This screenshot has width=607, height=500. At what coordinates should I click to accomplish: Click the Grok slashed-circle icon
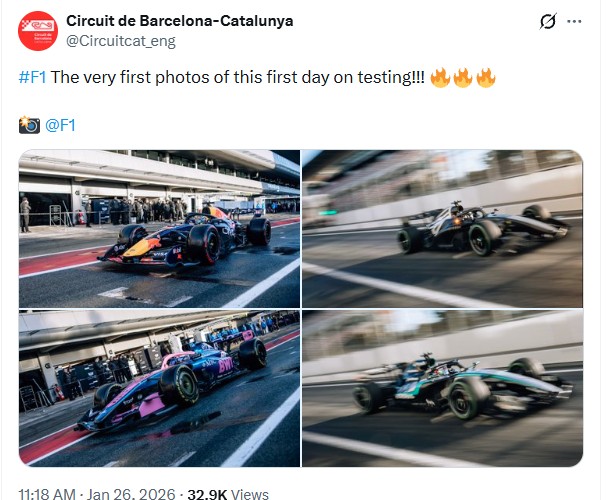coord(547,21)
